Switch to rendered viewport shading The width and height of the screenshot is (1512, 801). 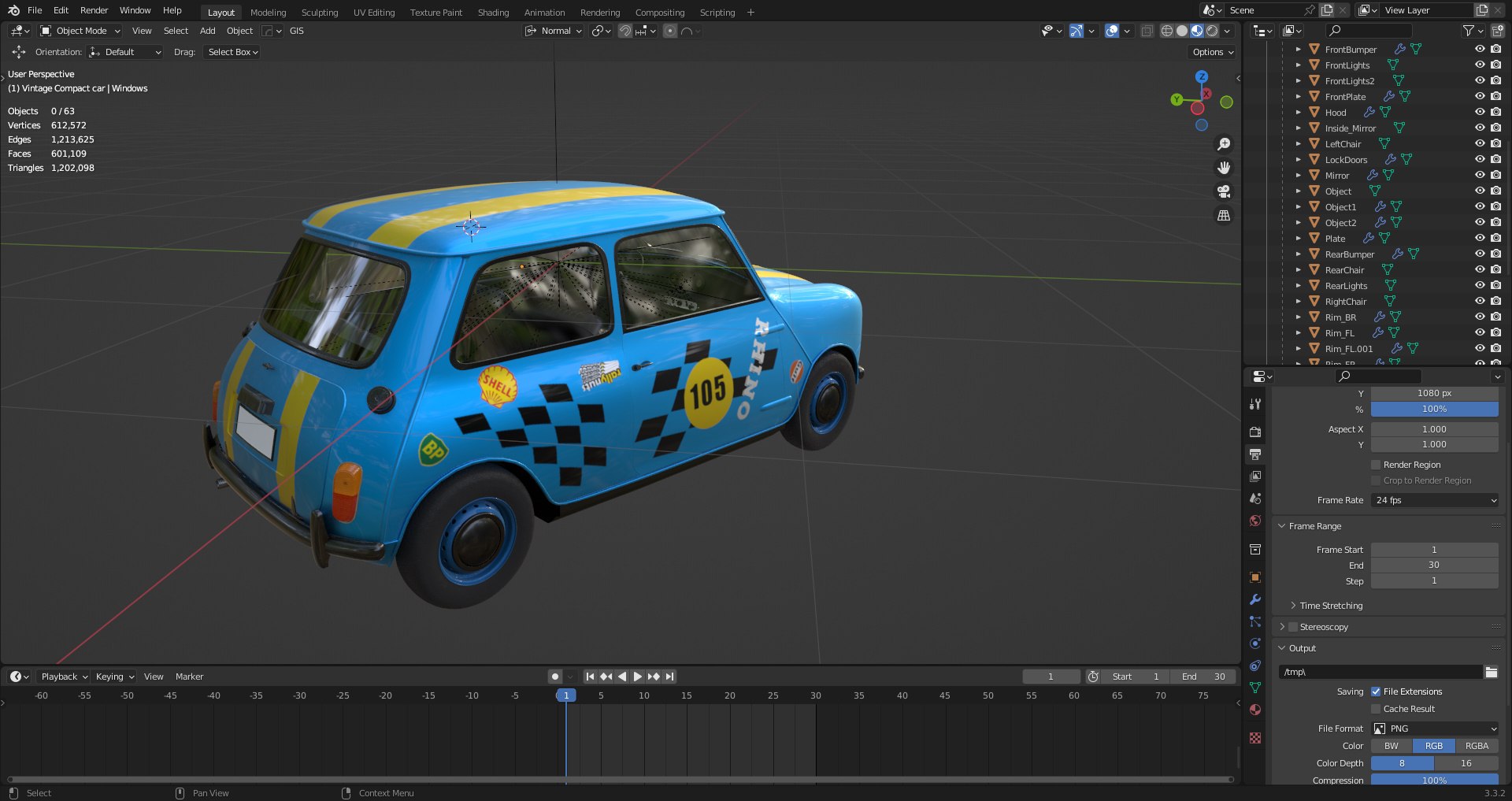1212,31
